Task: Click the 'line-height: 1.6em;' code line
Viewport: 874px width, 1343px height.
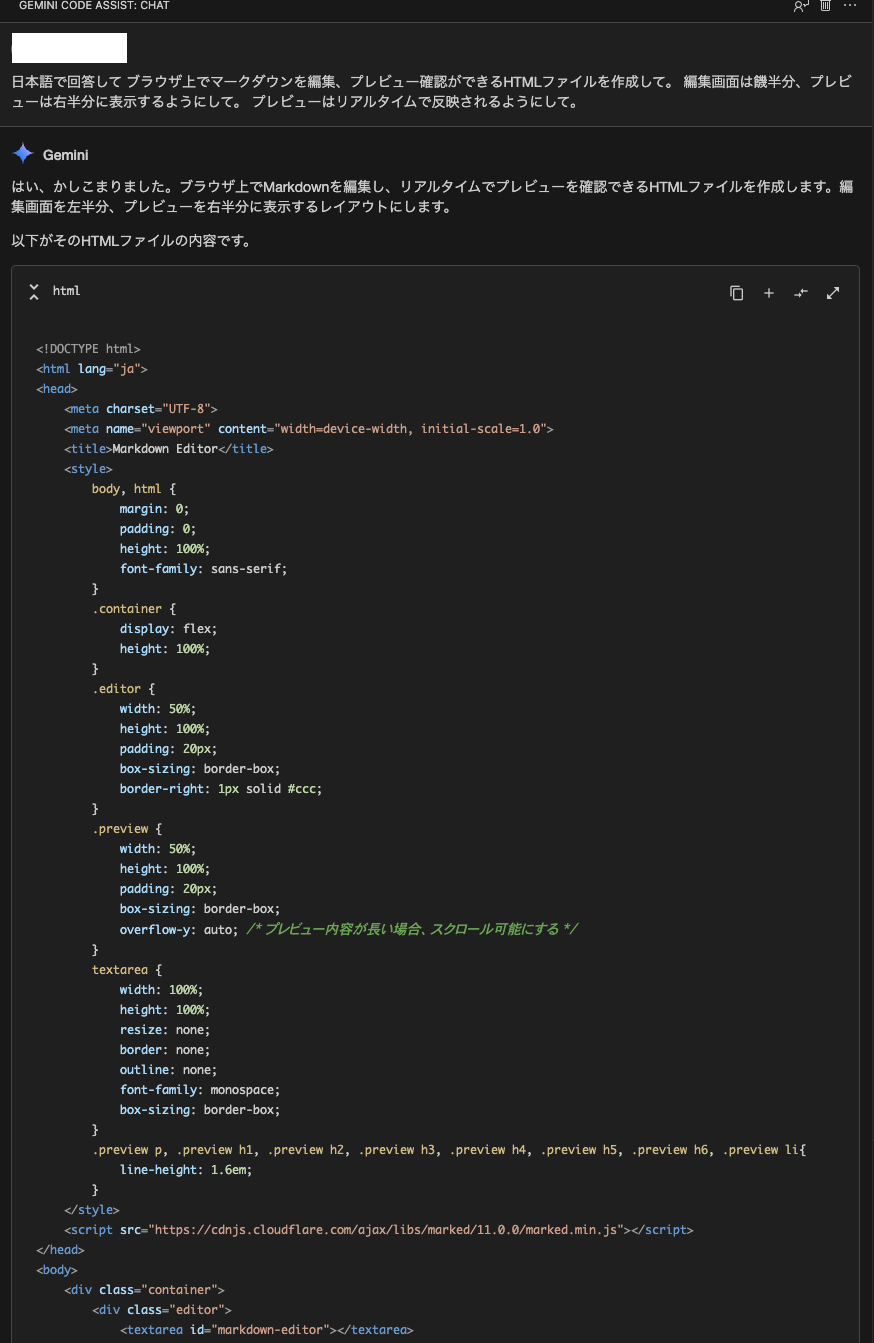Action: coord(186,1170)
